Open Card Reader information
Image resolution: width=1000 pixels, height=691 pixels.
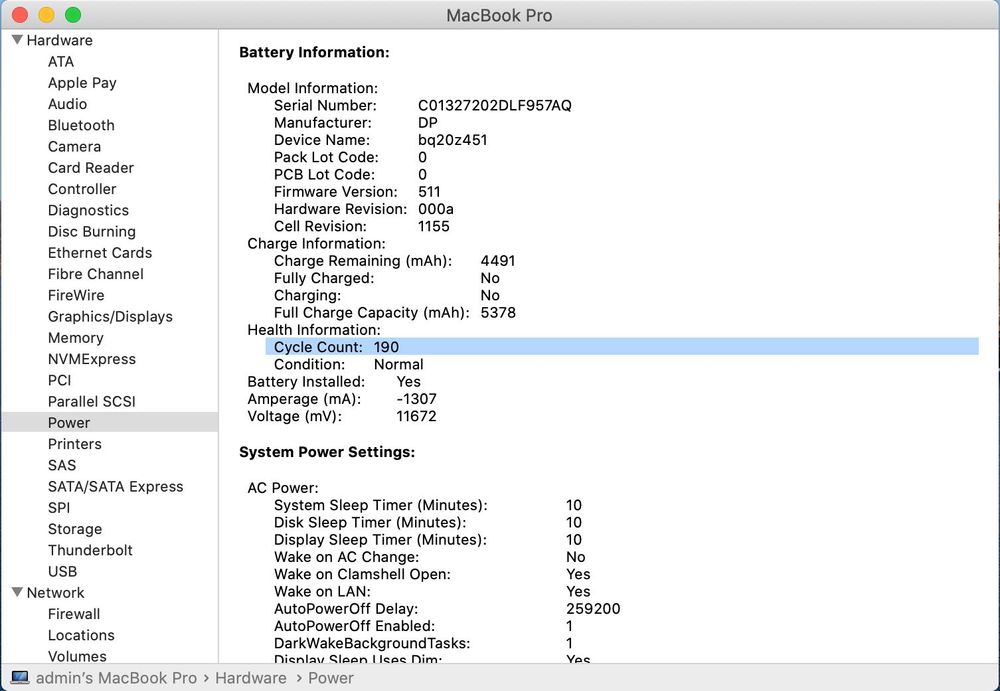[91, 168]
